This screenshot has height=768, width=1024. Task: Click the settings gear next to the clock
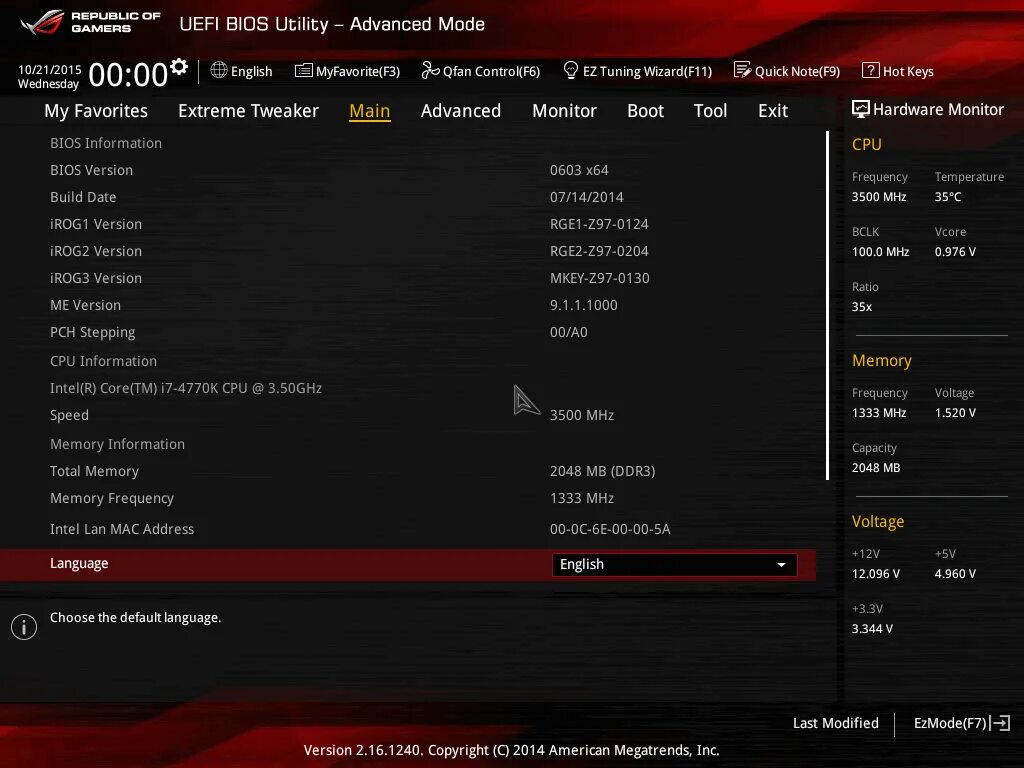179,67
